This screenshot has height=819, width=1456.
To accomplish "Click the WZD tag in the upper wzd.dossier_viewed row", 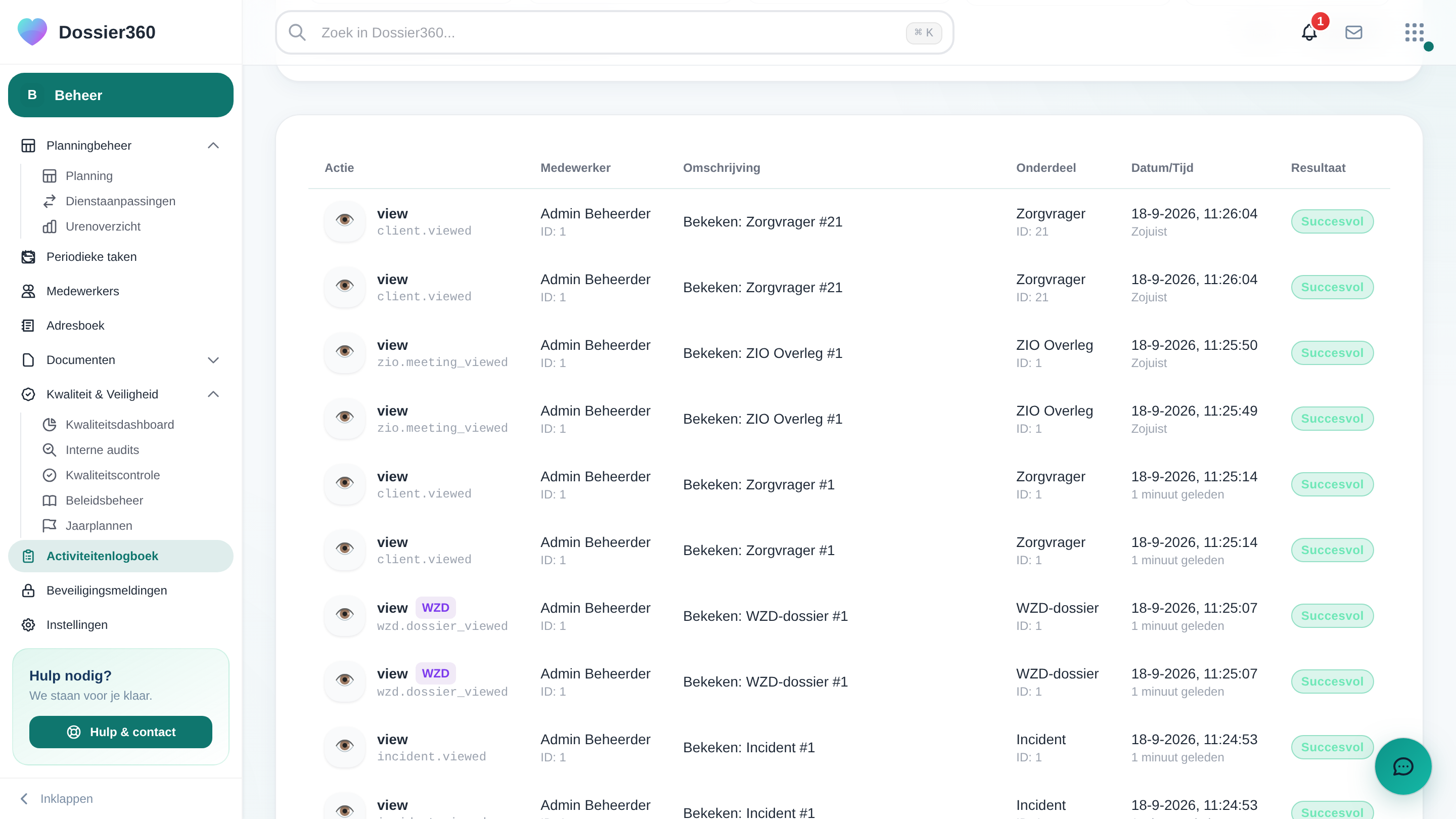I will 435,608.
